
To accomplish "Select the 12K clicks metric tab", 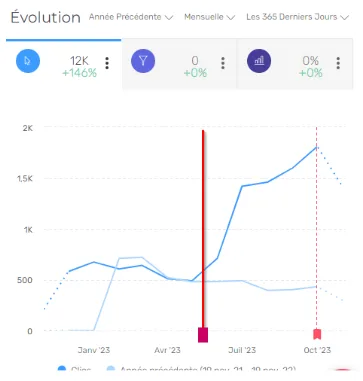I will tap(64, 64).
